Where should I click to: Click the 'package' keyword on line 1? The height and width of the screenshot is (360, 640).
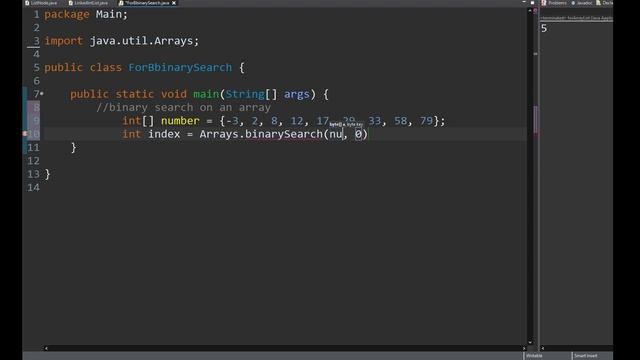coord(67,14)
